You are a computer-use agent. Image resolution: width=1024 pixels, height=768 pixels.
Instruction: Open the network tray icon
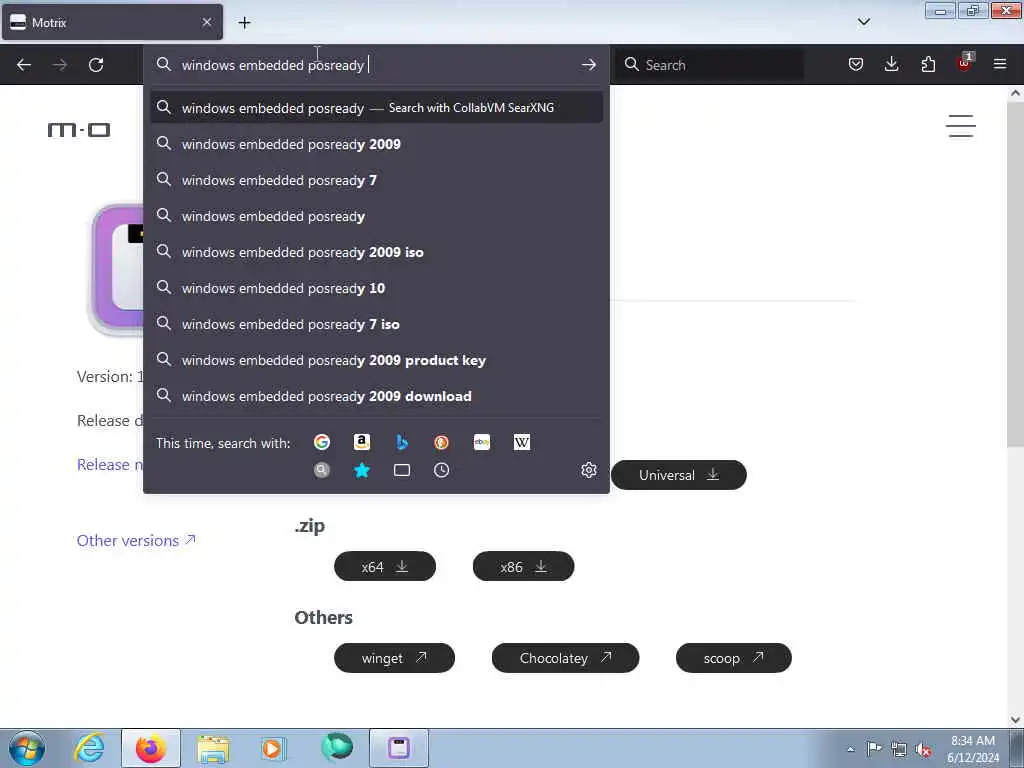899,750
